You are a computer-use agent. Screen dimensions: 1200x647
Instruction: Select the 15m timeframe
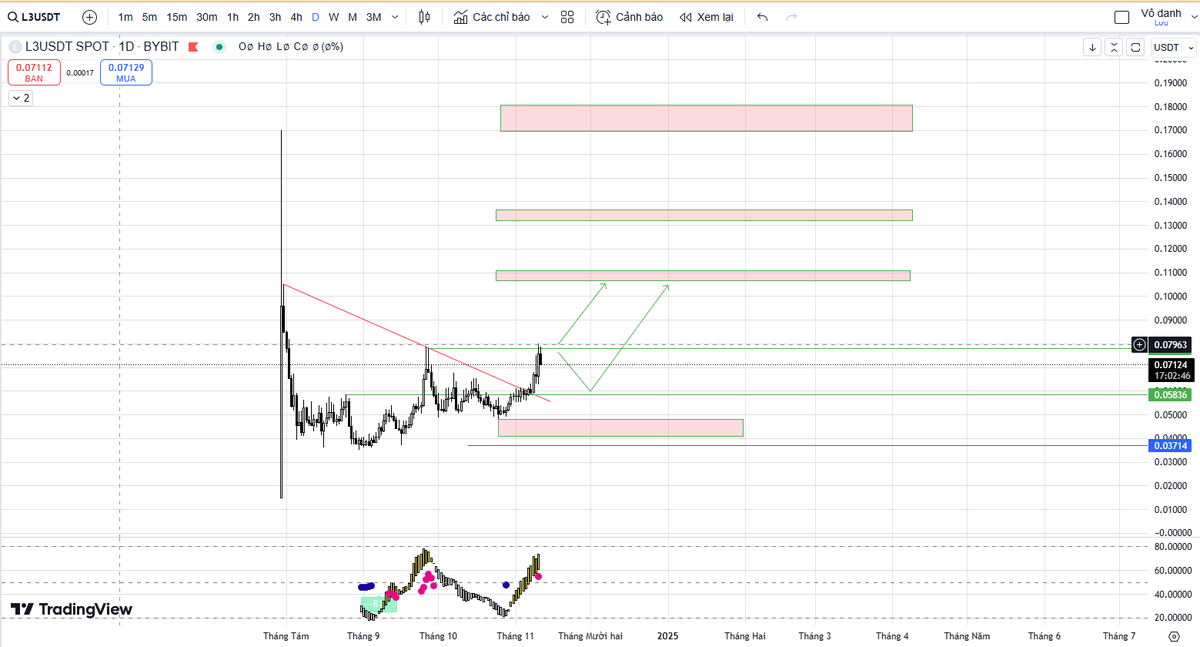tap(177, 17)
